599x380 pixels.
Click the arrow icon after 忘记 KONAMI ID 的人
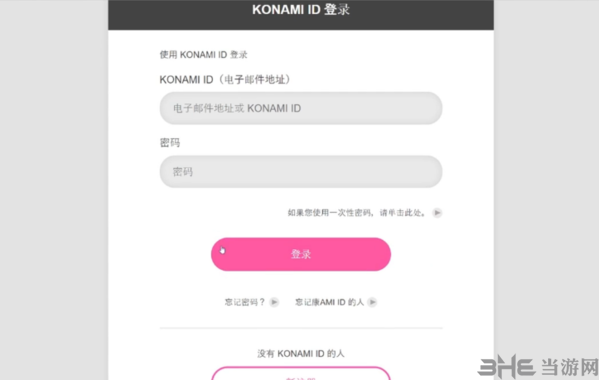(372, 302)
